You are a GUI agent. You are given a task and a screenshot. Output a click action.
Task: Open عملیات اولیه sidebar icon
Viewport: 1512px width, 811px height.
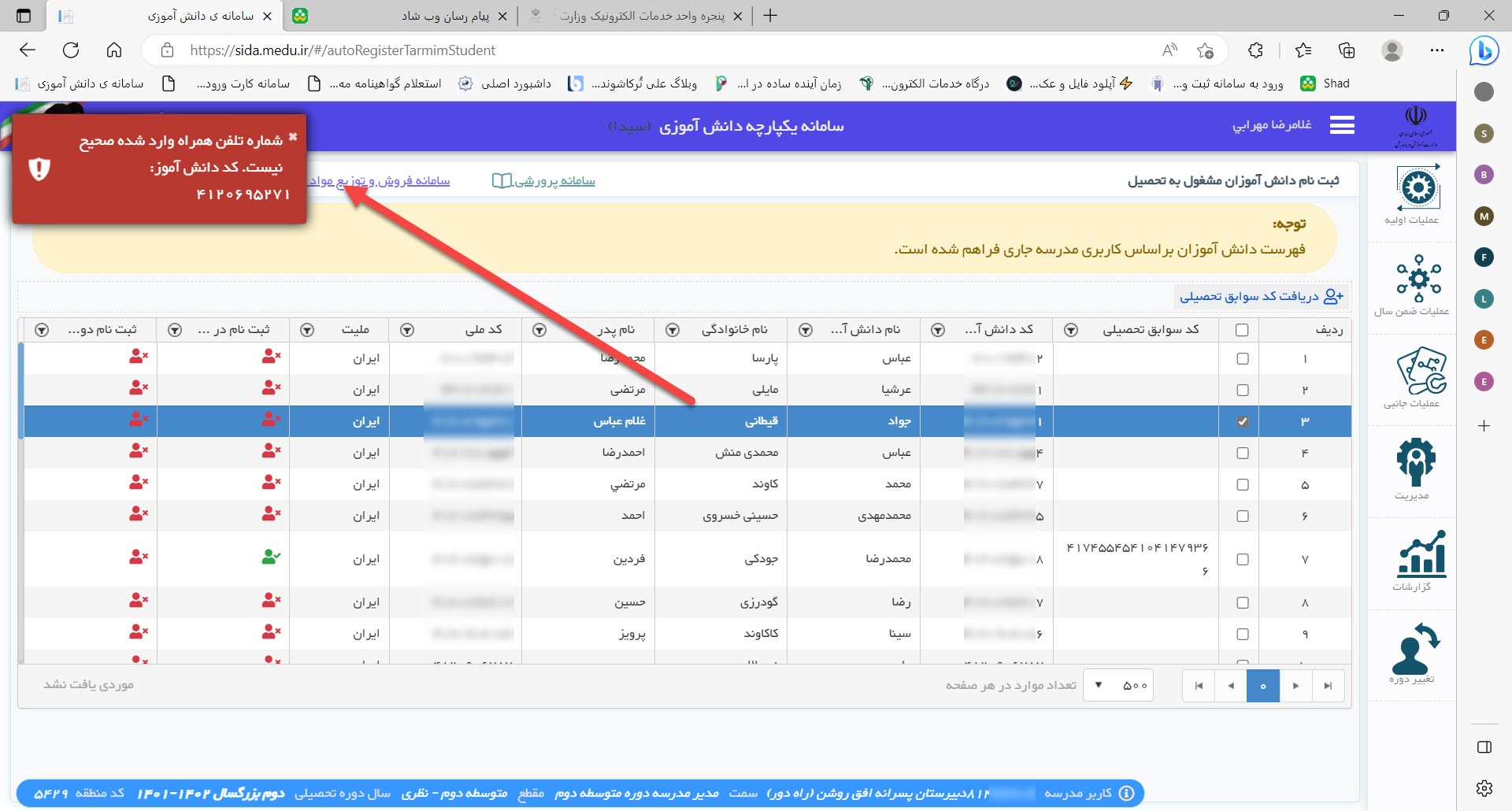1417,189
